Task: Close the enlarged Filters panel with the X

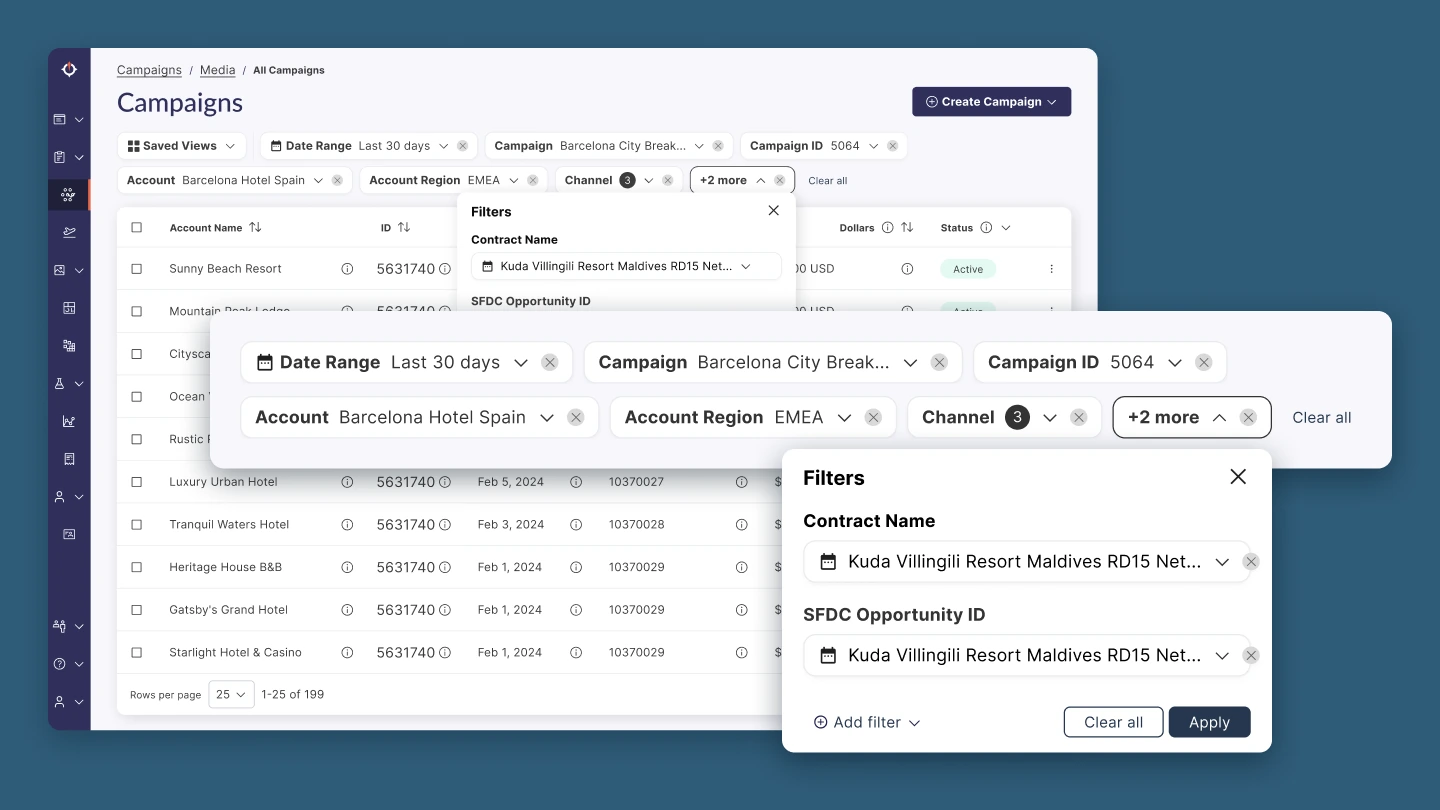Action: 1238,477
